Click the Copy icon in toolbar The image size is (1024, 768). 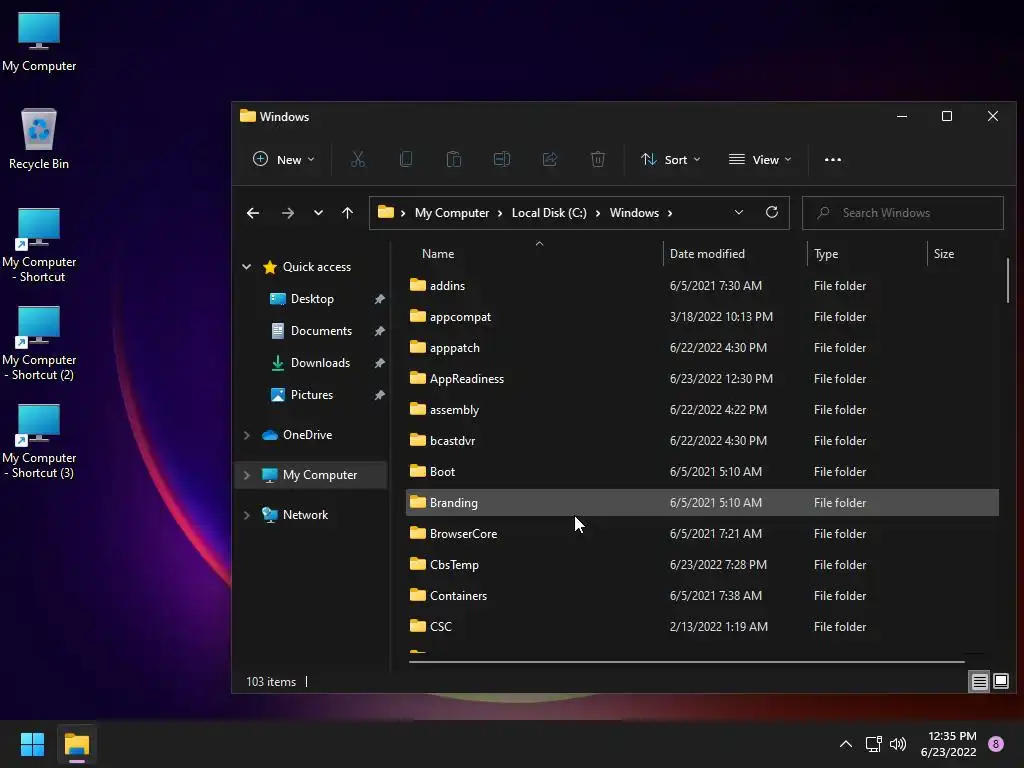[x=406, y=159]
